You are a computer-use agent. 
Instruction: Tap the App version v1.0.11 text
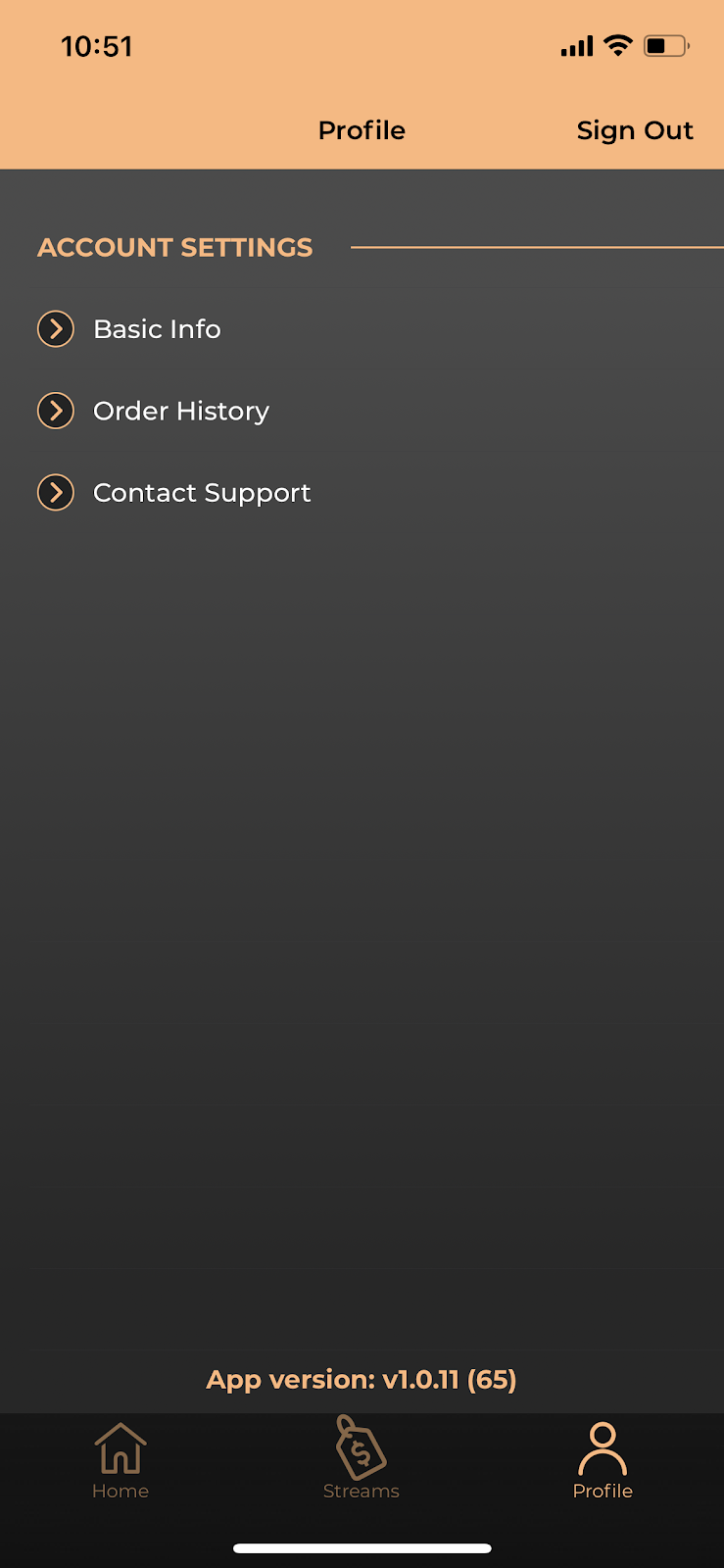(x=362, y=1380)
